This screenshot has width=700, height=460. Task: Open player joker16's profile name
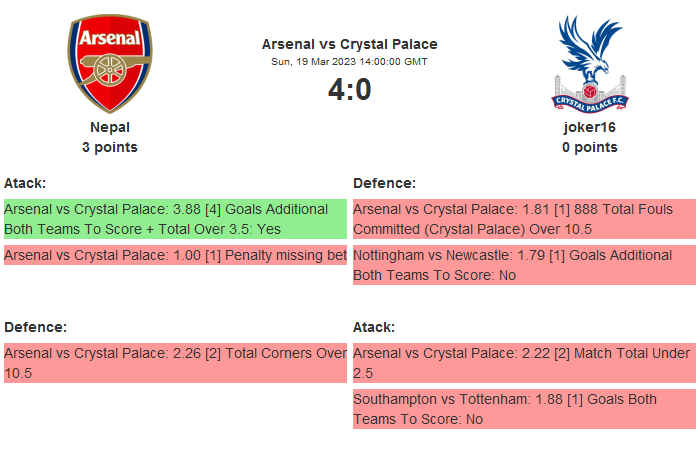click(589, 127)
